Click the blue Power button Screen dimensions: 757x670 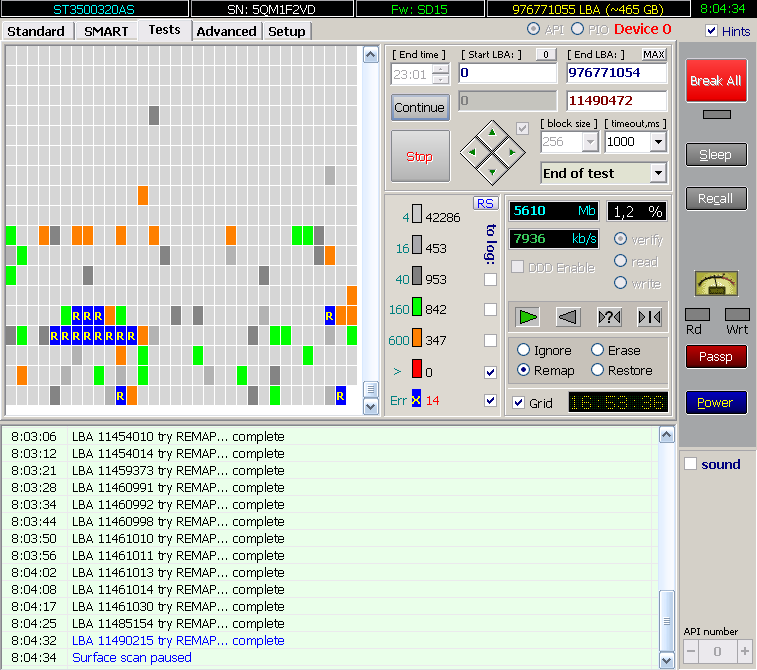[x=716, y=403]
